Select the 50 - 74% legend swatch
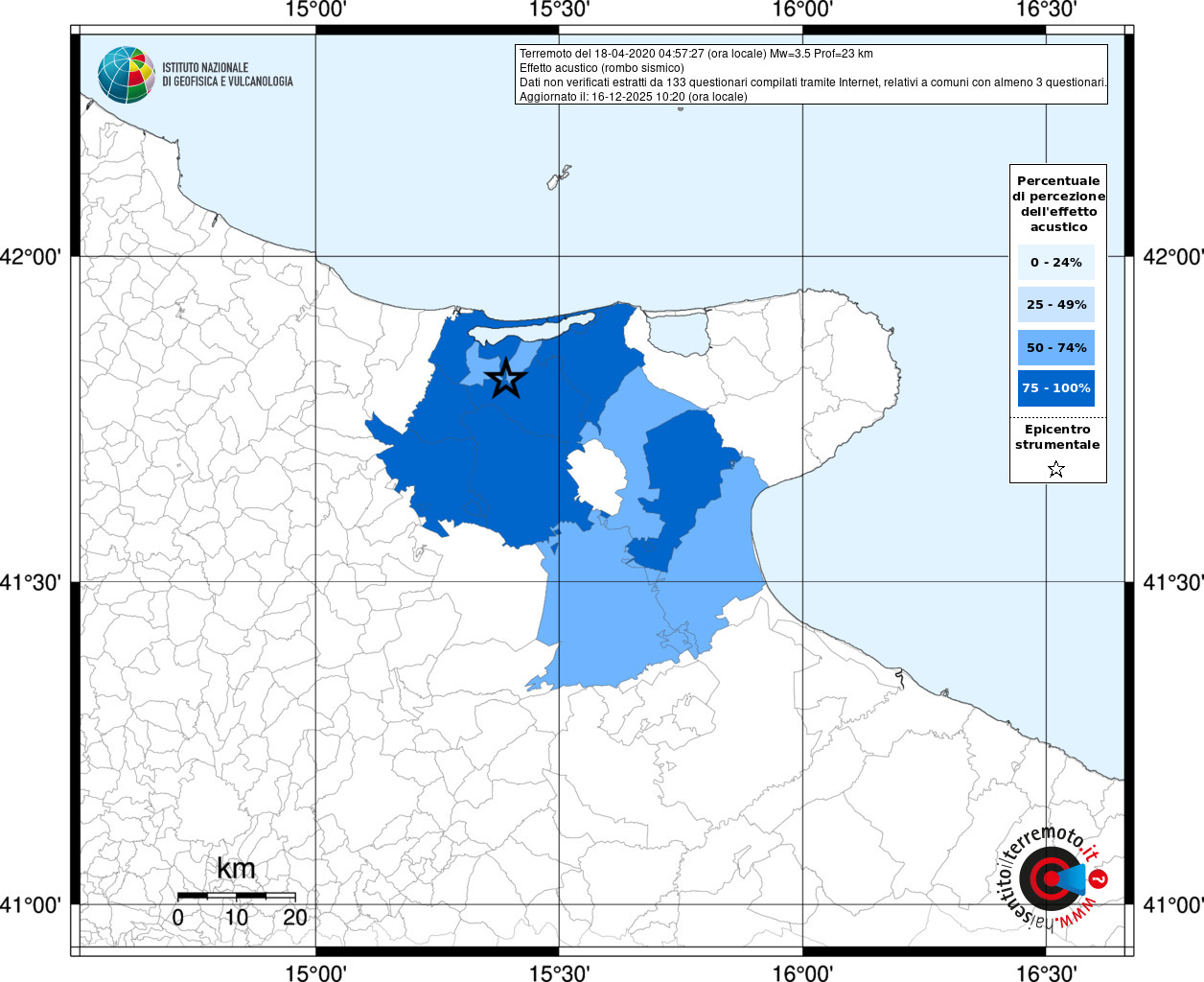This screenshot has height=982, width=1204. [1056, 347]
